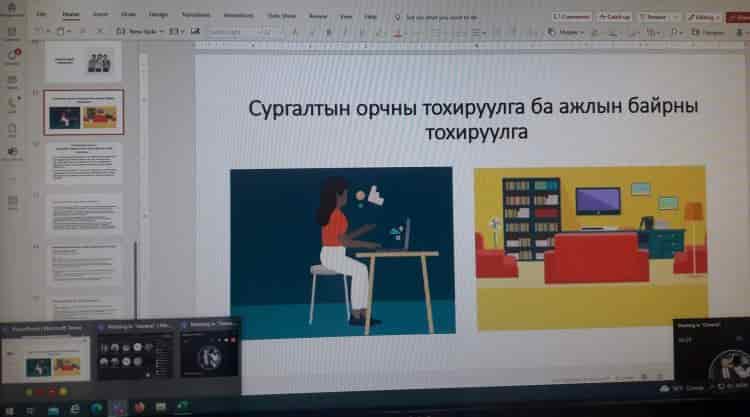Click the Catch up button
The image size is (750, 417).
pos(615,17)
